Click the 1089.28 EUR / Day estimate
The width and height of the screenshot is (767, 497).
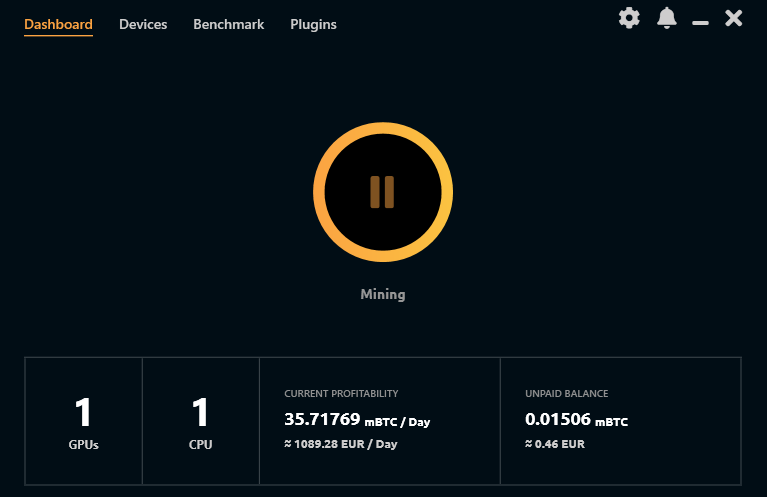(x=340, y=444)
